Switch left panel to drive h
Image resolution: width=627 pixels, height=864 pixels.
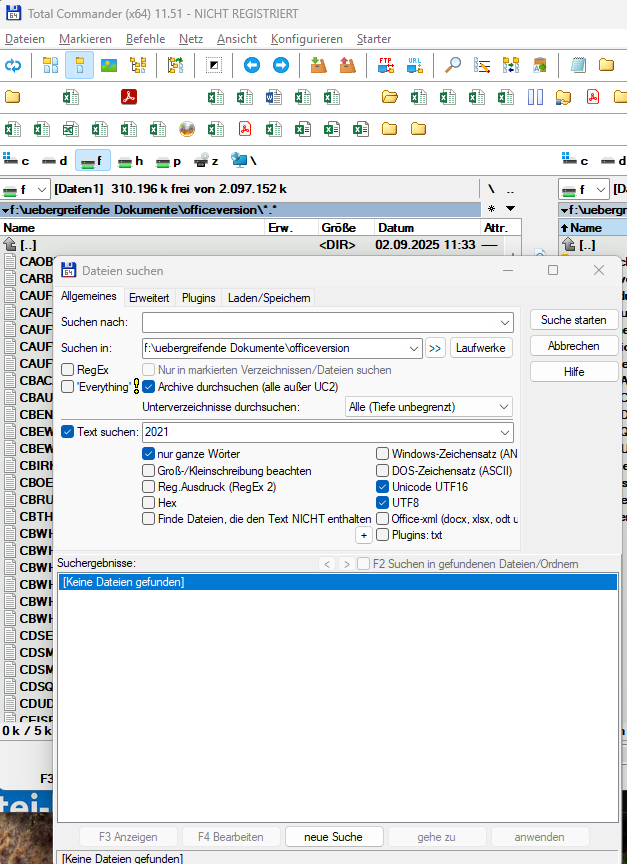[131, 161]
